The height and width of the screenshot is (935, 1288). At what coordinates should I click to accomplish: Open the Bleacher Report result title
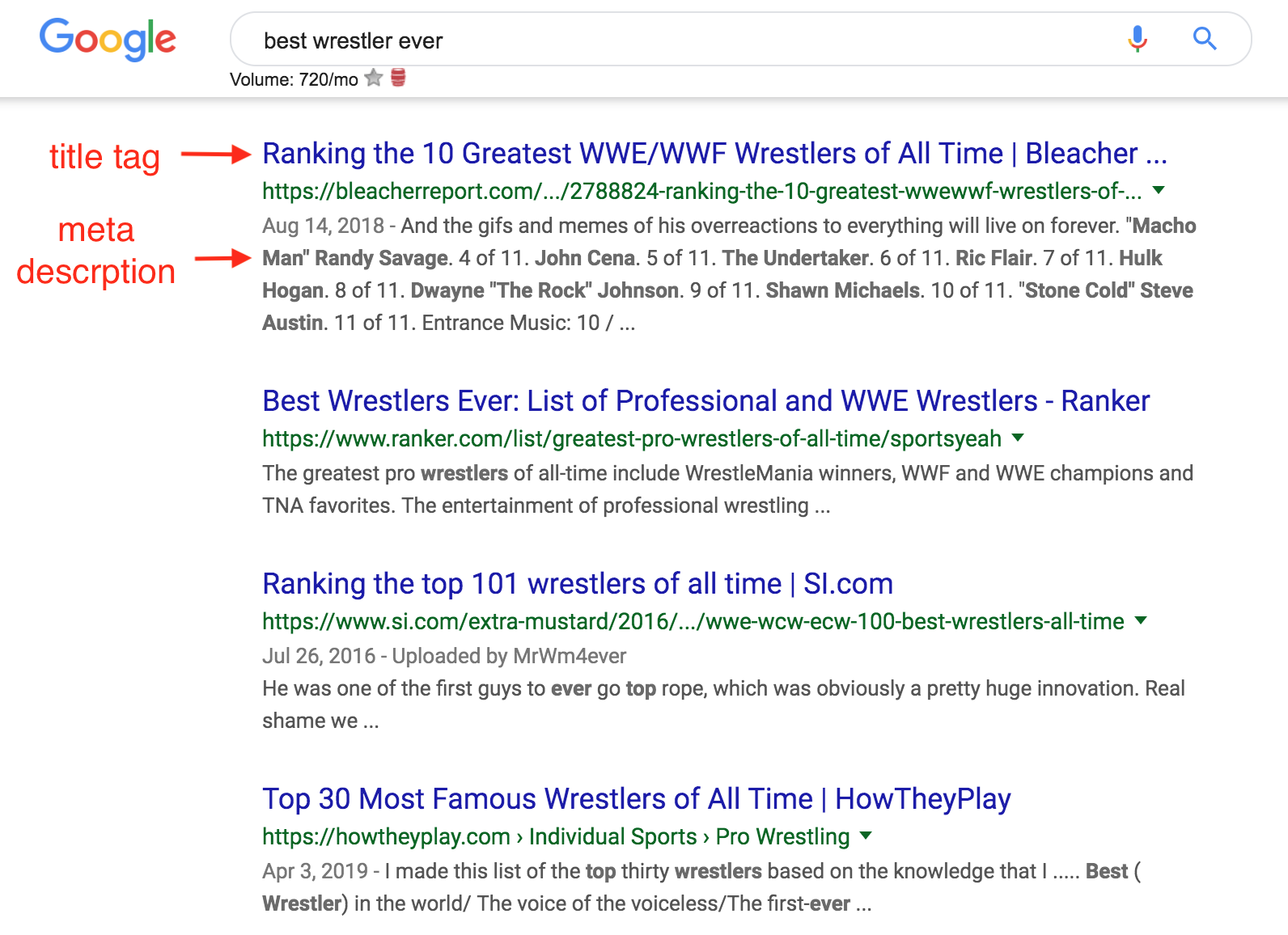[714, 154]
